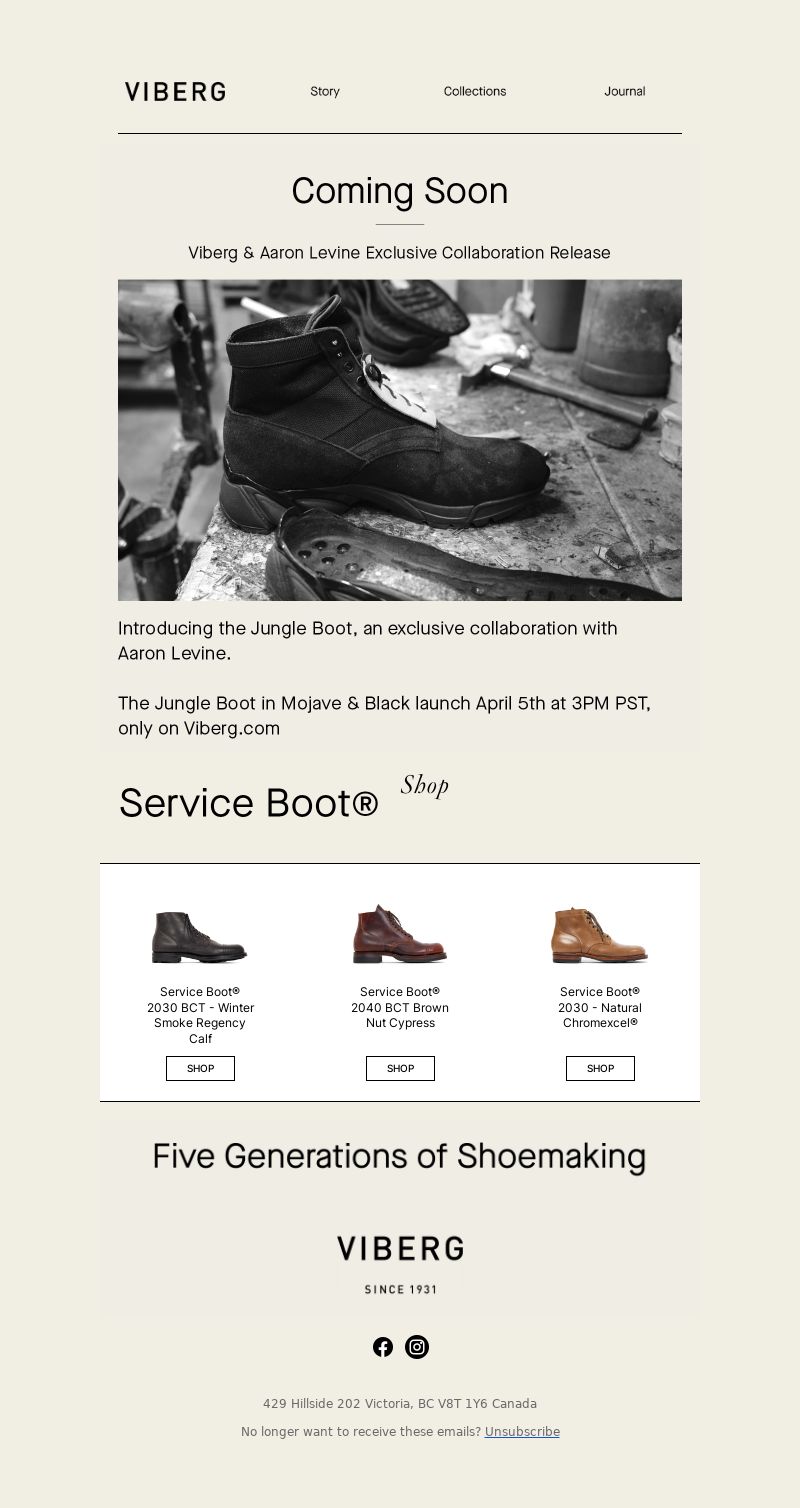The image size is (800, 1508).
Task: Open the Facebook icon link
Action: point(383,1347)
